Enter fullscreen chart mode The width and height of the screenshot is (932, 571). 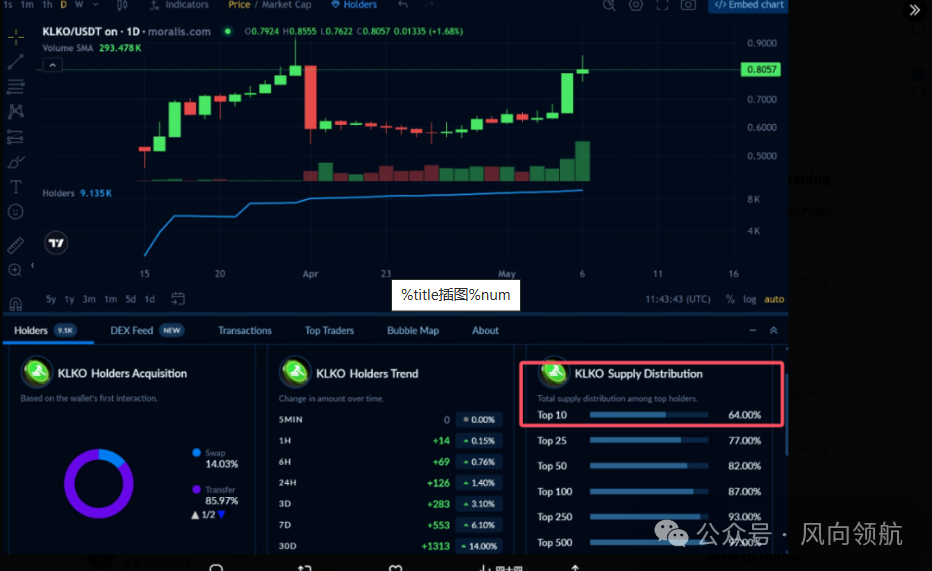(x=662, y=5)
